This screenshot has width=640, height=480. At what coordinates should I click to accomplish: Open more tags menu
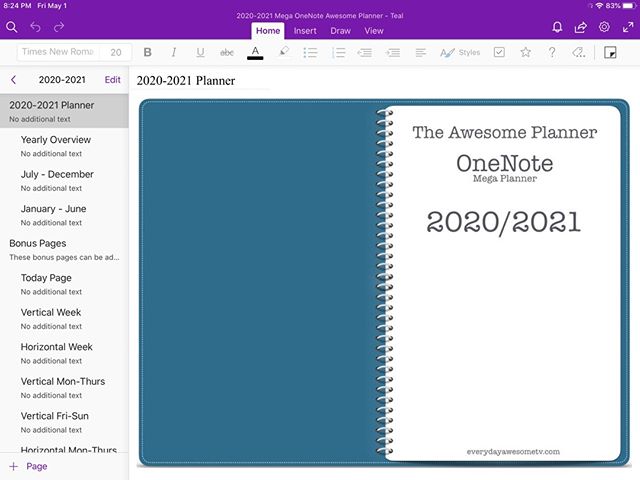(x=579, y=52)
